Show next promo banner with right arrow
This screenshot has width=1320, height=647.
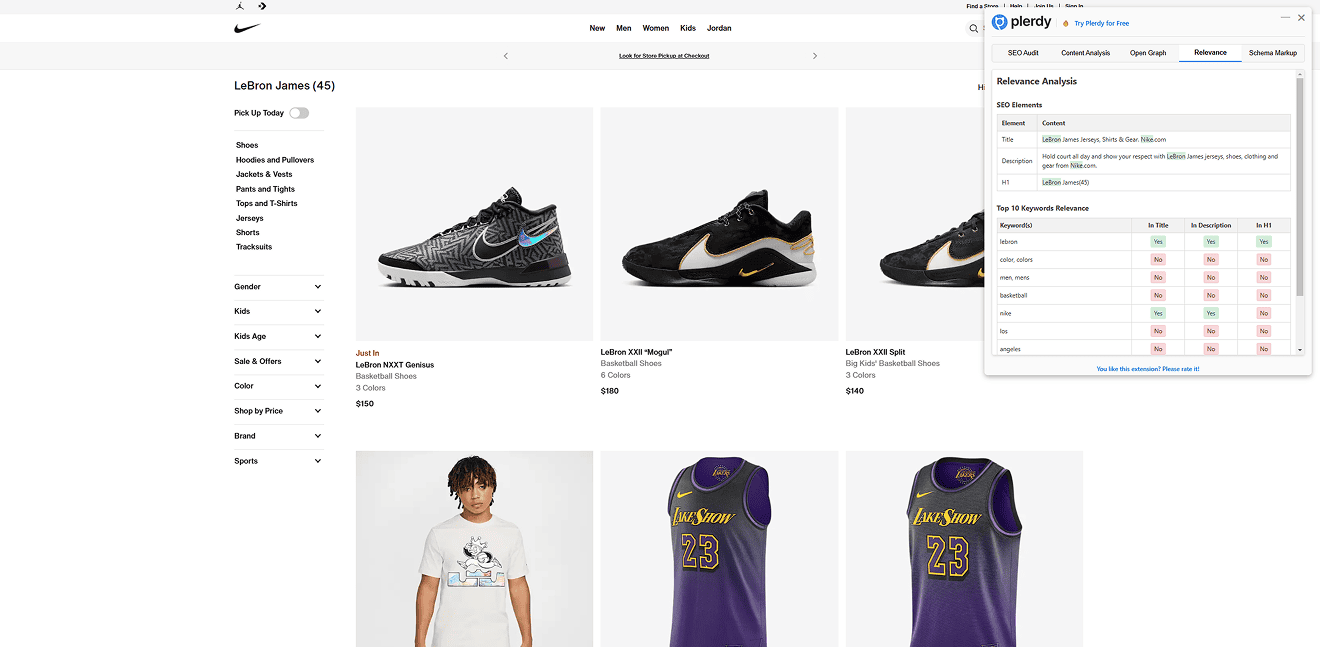(815, 56)
